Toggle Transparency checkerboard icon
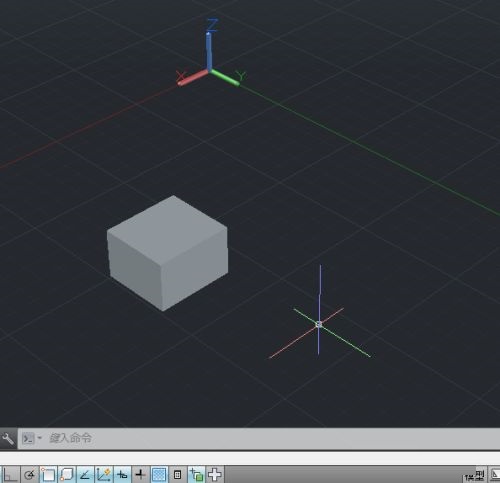Image resolution: width=500 pixels, height=483 pixels. click(159, 474)
